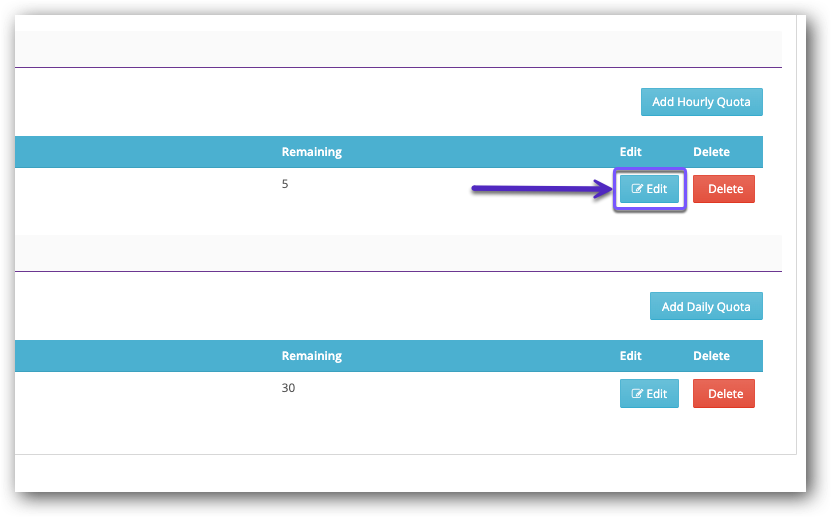Select Edit column header in daily table

pyautogui.click(x=630, y=356)
